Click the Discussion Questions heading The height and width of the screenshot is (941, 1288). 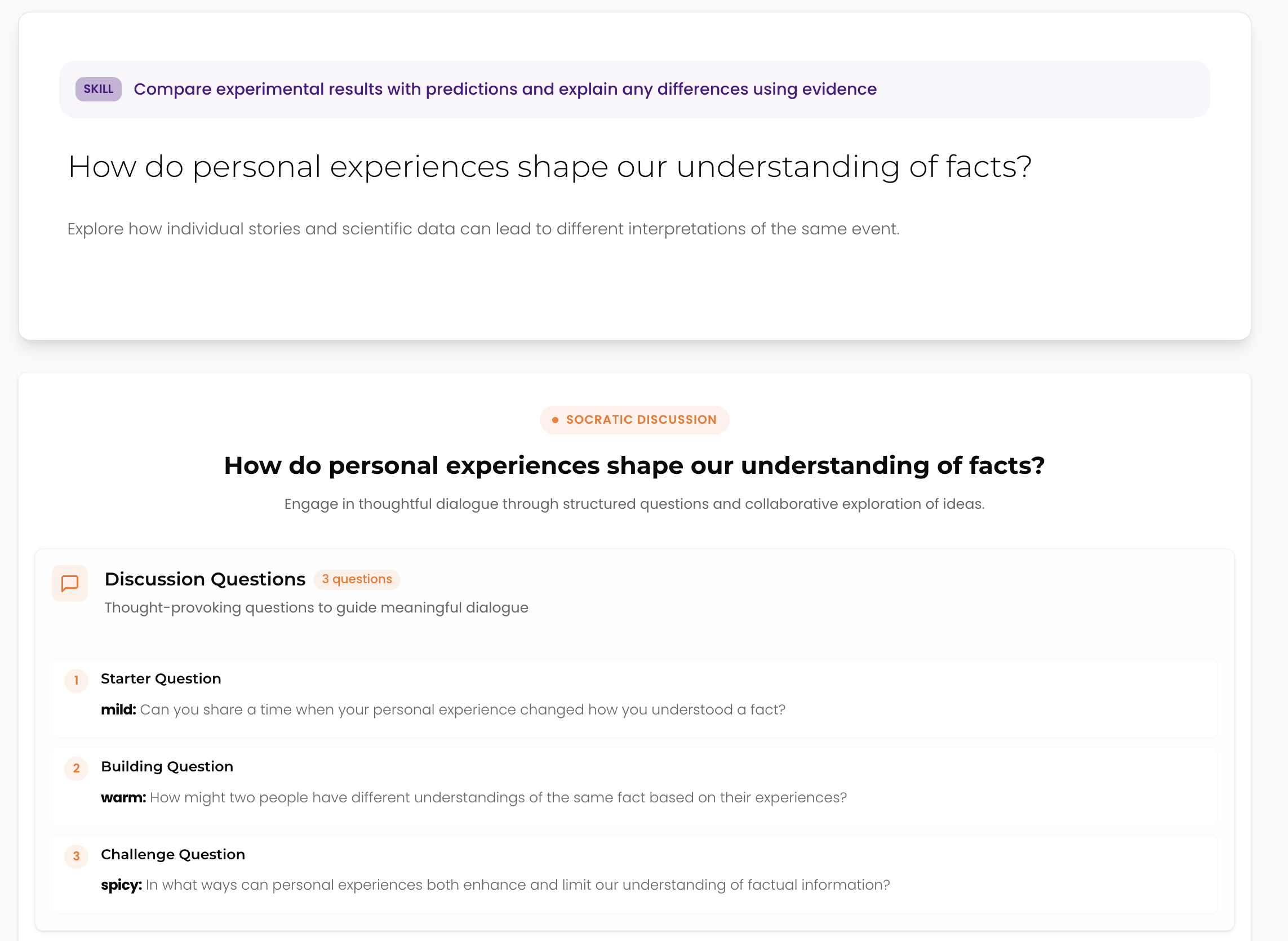(x=205, y=579)
